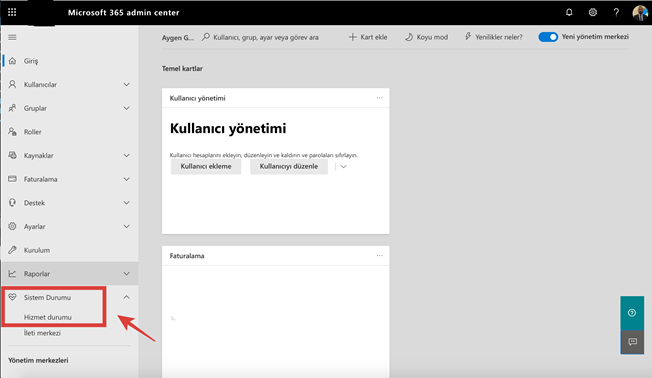The image size is (652, 378).
Task: Enable Koyu mod dark mode
Action: [x=427, y=37]
